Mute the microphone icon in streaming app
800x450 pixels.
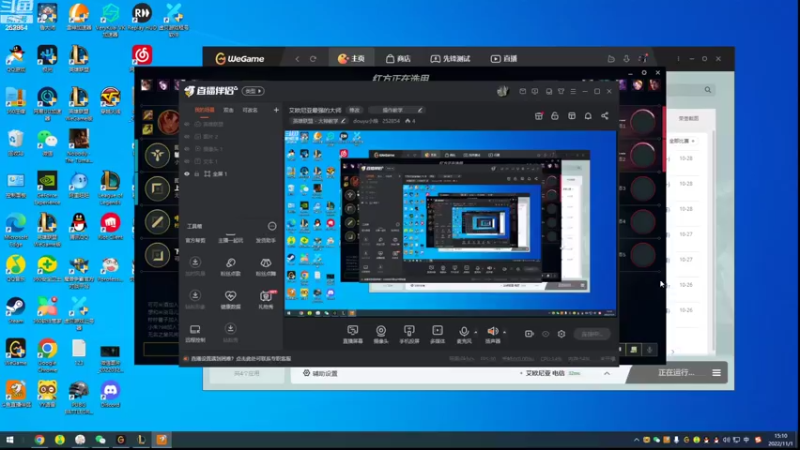(464, 331)
